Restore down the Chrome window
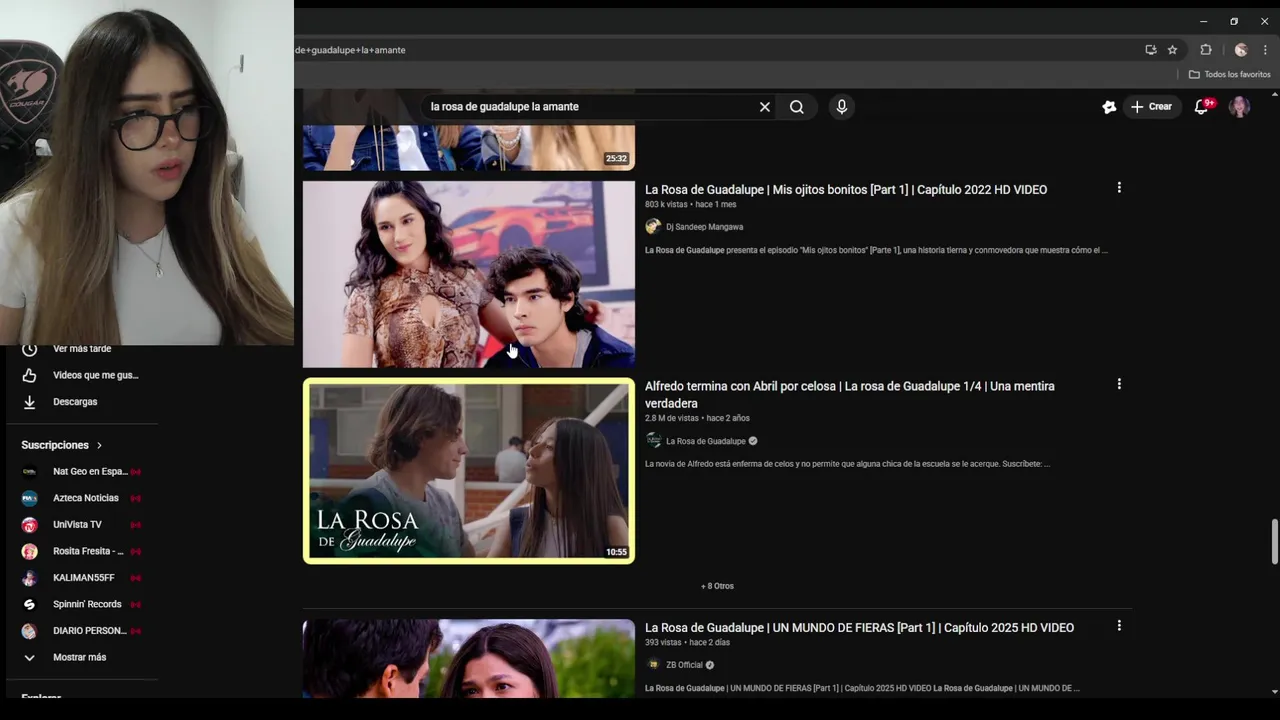Viewport: 1280px width, 720px height. click(1234, 21)
